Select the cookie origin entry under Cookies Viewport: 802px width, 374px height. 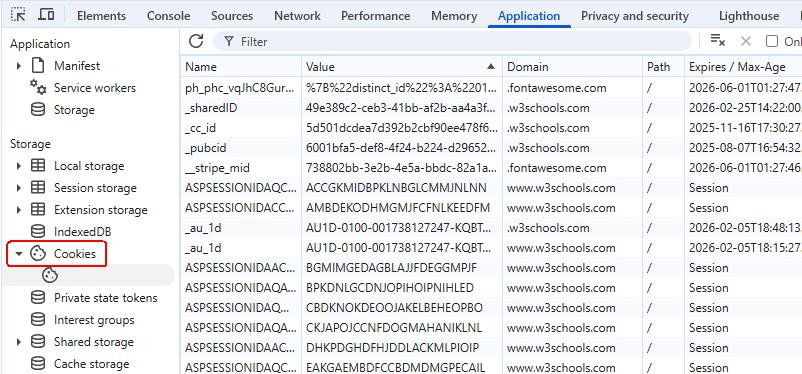point(87,275)
